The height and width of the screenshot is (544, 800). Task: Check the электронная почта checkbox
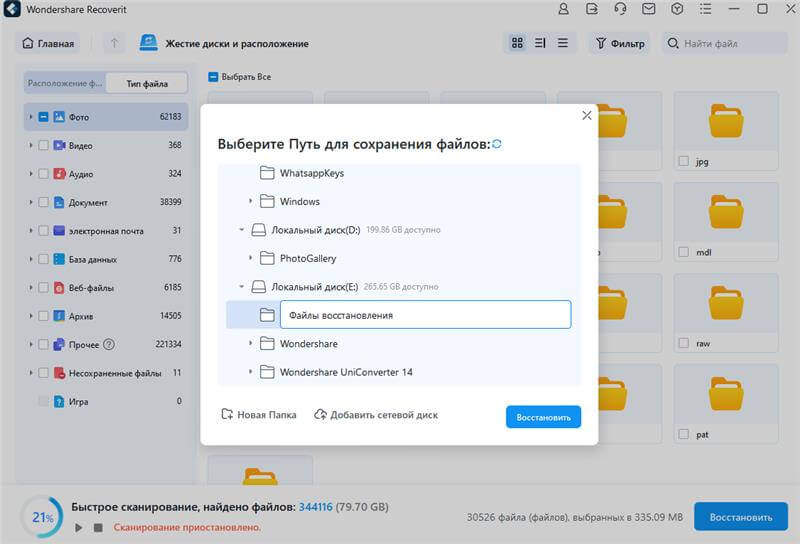tap(43, 231)
